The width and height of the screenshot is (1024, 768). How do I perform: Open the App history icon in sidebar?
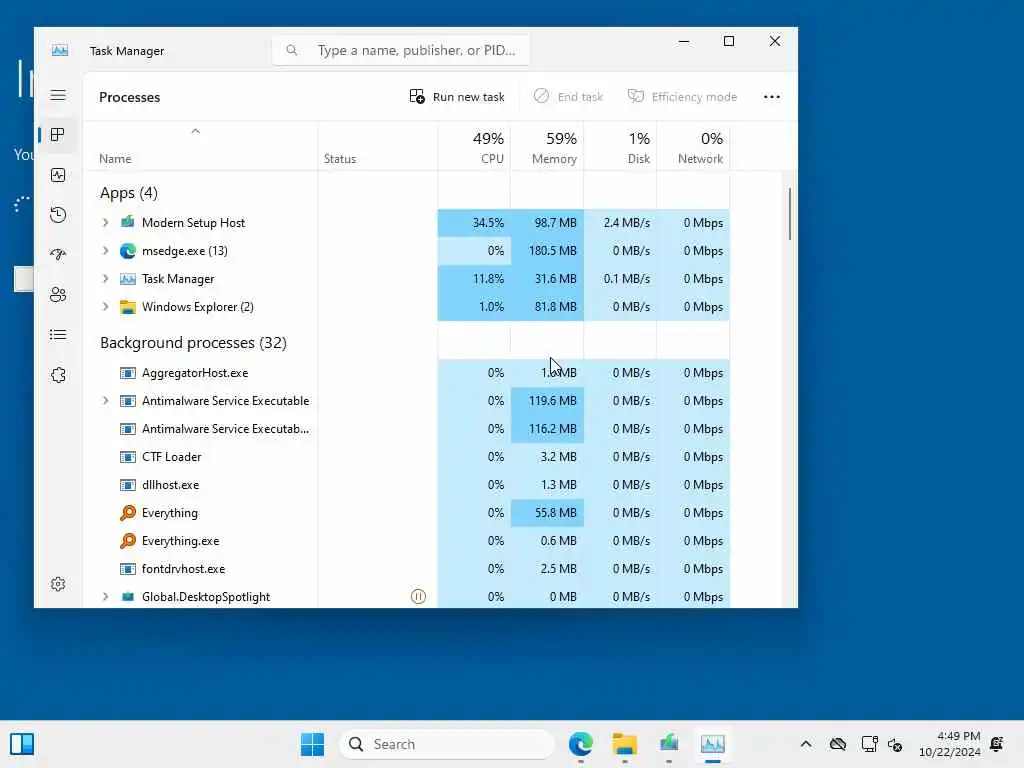click(58, 215)
